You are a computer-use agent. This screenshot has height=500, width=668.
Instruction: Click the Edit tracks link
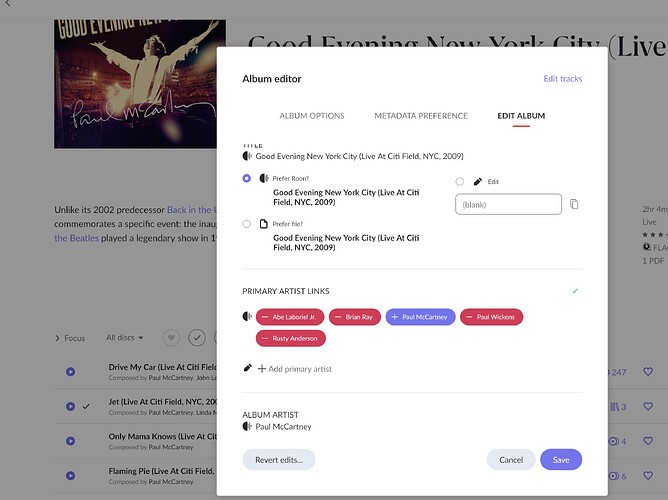[x=562, y=79]
